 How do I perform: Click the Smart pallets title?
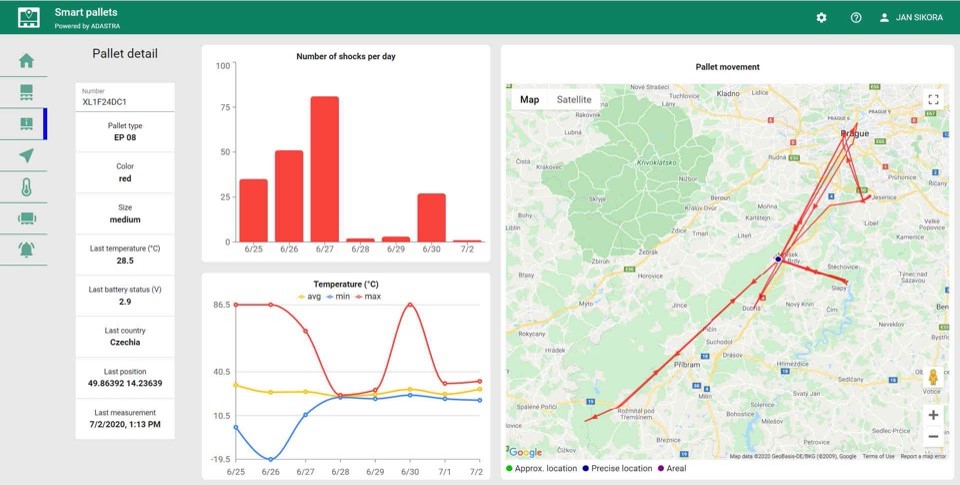pyautogui.click(x=86, y=12)
